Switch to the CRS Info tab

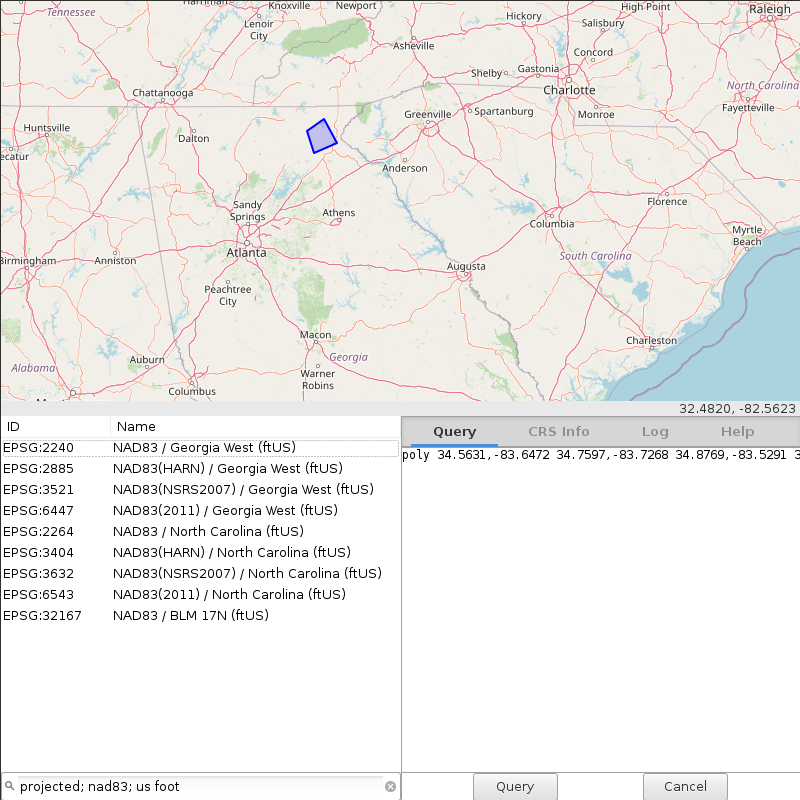pos(558,432)
